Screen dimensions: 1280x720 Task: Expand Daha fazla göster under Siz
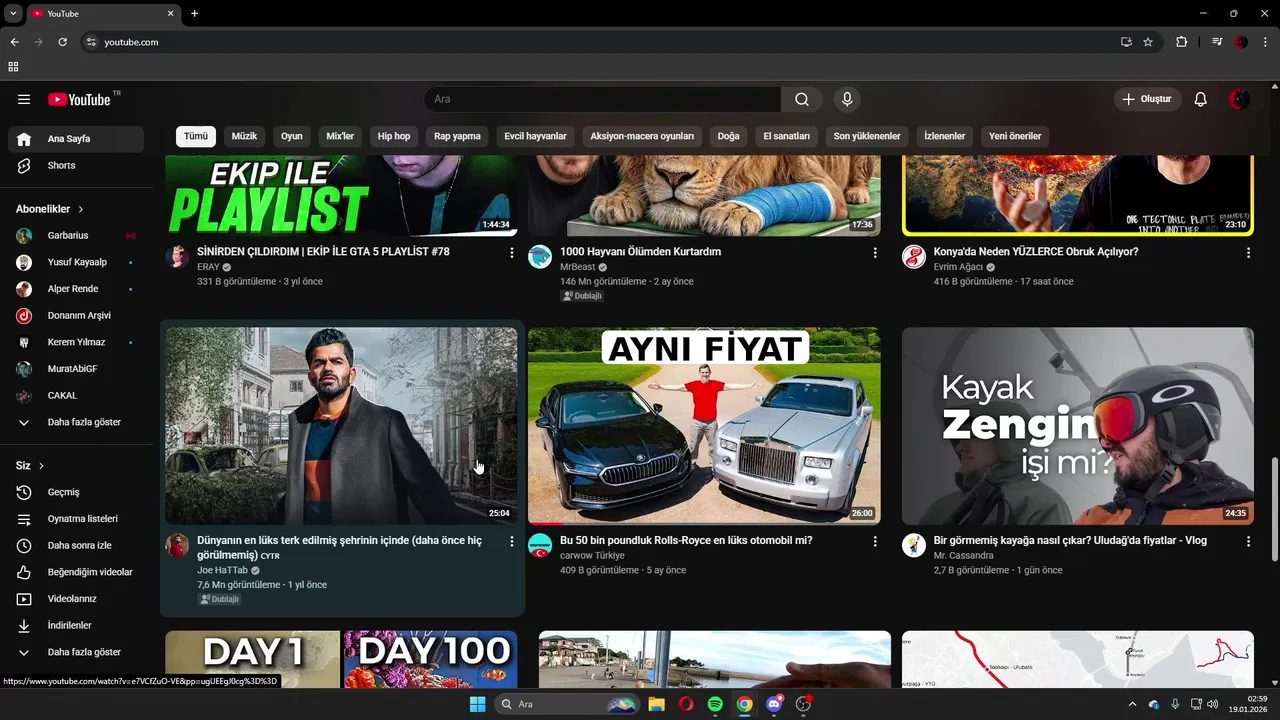(x=76, y=652)
